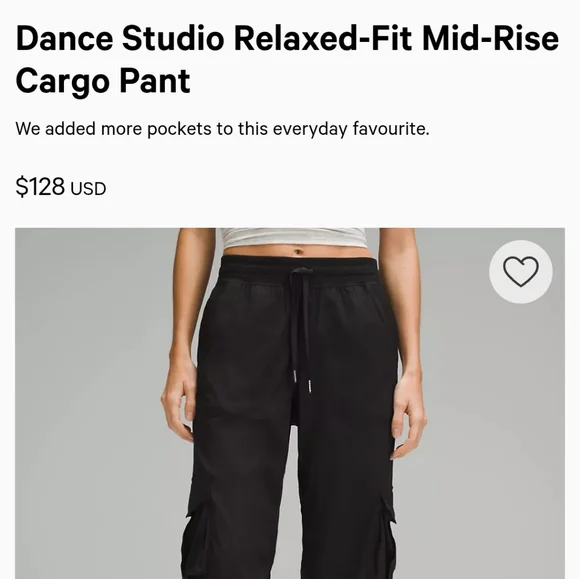The height and width of the screenshot is (579, 580).
Task: Click the USD currency label
Action: click(88, 189)
